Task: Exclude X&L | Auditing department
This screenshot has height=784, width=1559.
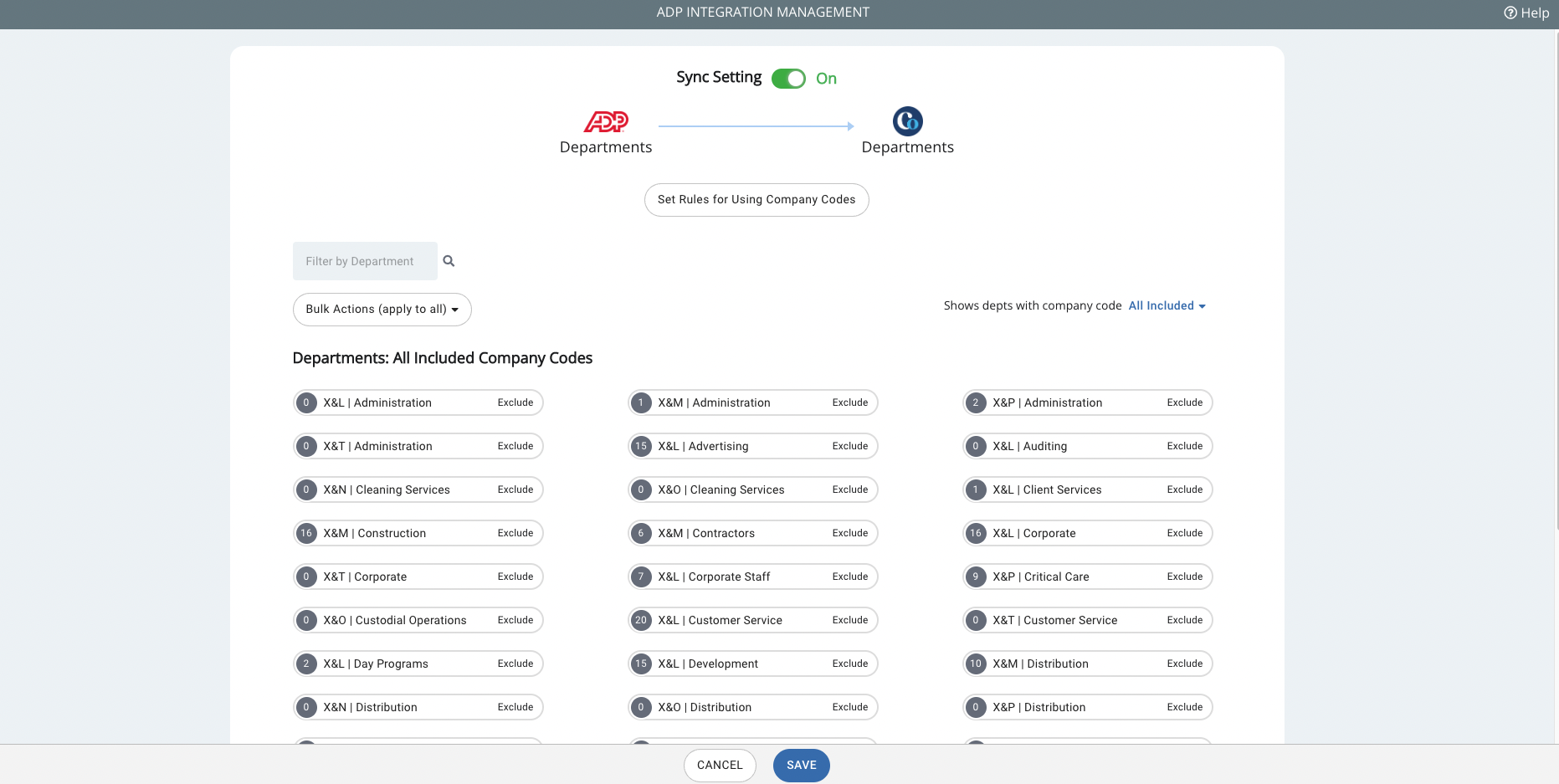Action: [x=1185, y=446]
